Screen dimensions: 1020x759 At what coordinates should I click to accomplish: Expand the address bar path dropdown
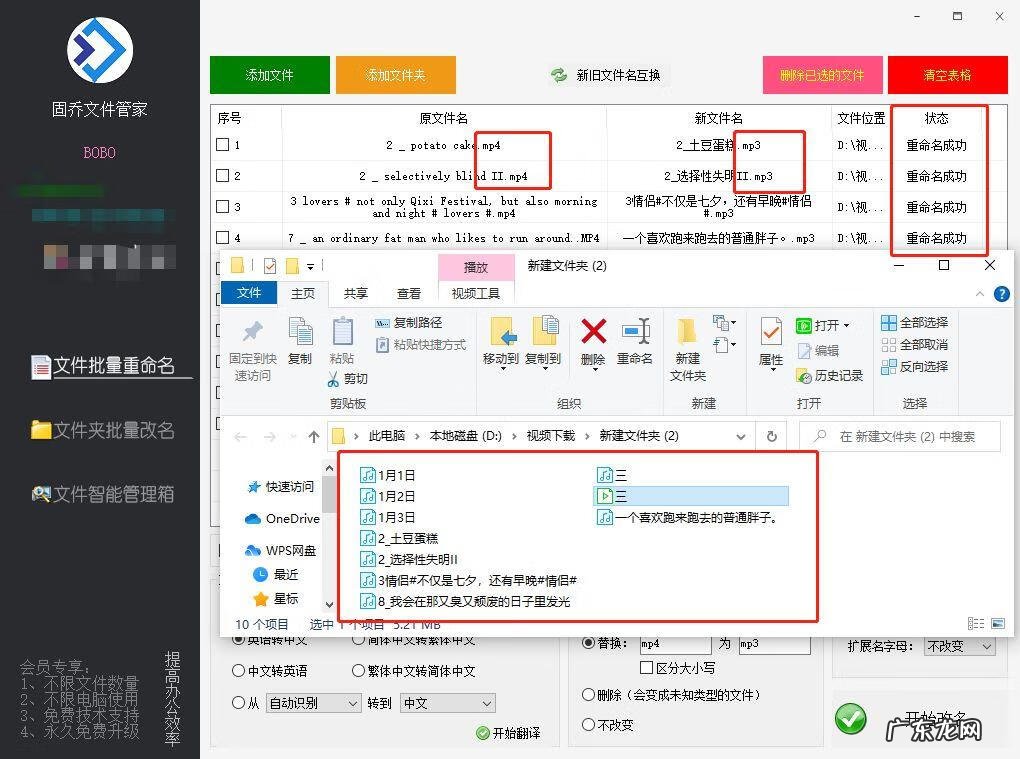coord(741,436)
